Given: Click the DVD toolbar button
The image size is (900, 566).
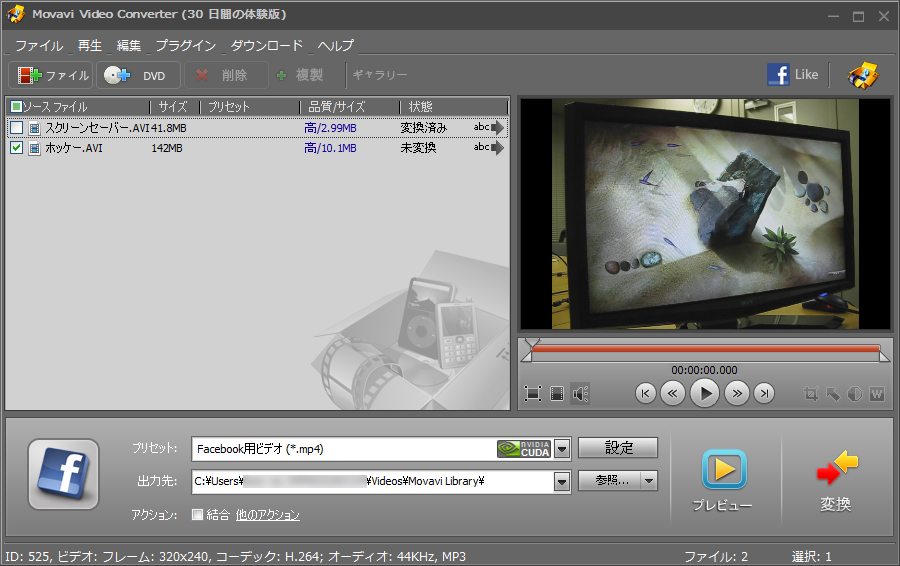Looking at the screenshot, I should point(138,75).
